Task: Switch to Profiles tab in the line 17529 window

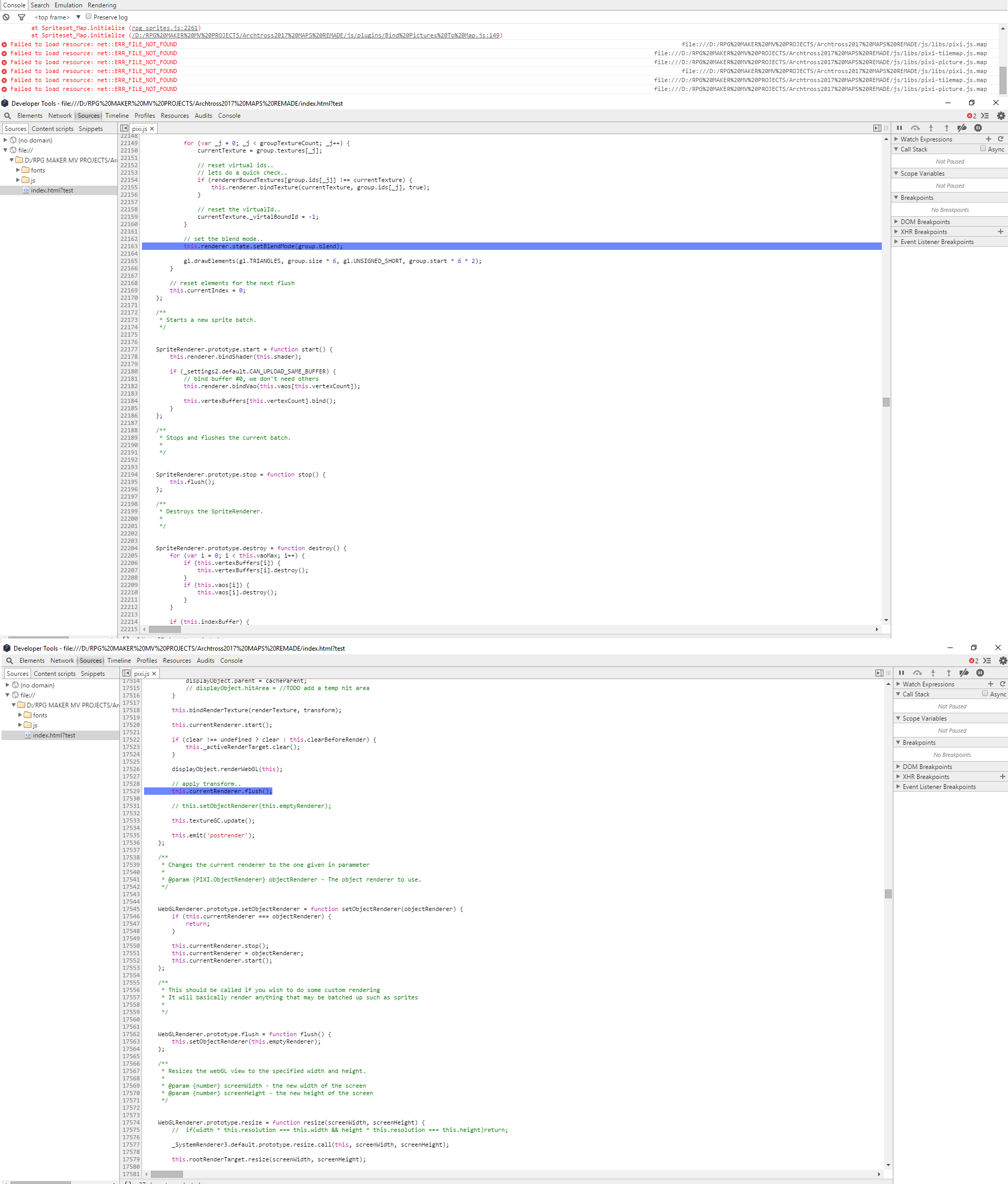Action: 147,661
